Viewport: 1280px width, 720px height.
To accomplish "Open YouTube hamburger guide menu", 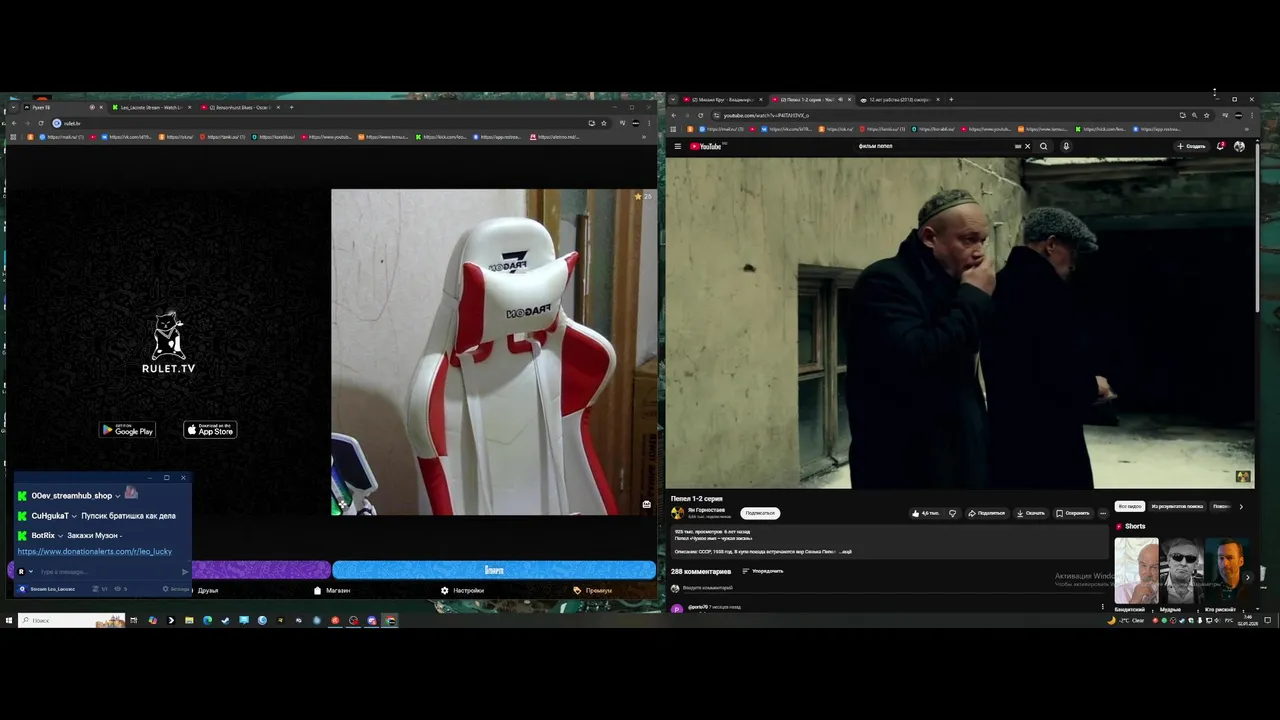I will click(x=677, y=146).
